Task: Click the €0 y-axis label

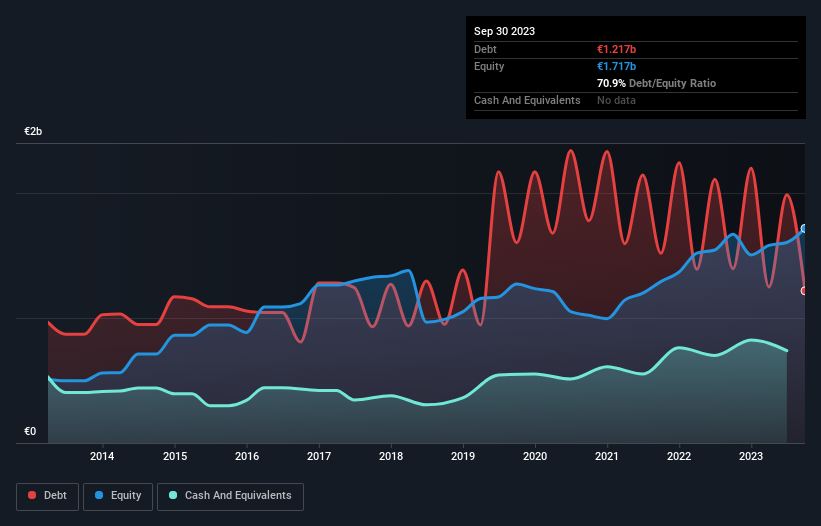Action: pyautogui.click(x=30, y=431)
